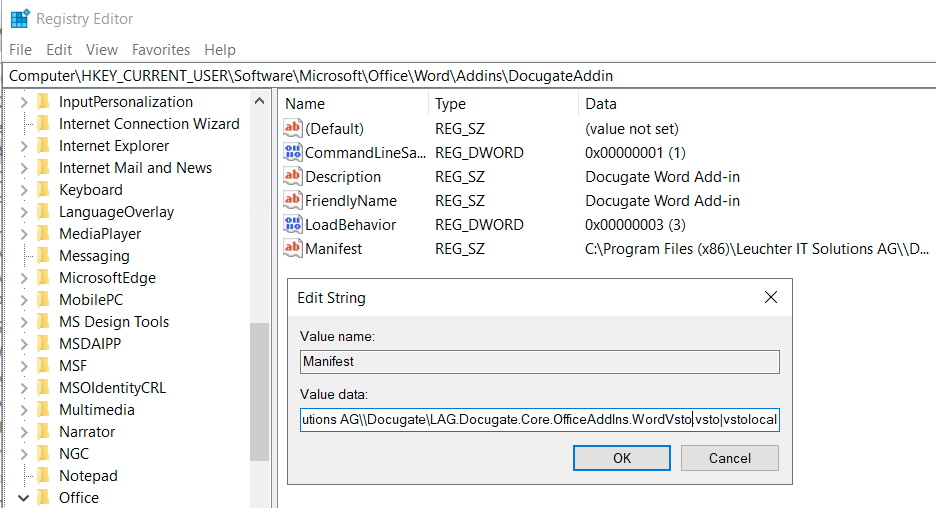Screen dimensions: 936x508
Task: Click the Description string value icon
Action: point(292,176)
